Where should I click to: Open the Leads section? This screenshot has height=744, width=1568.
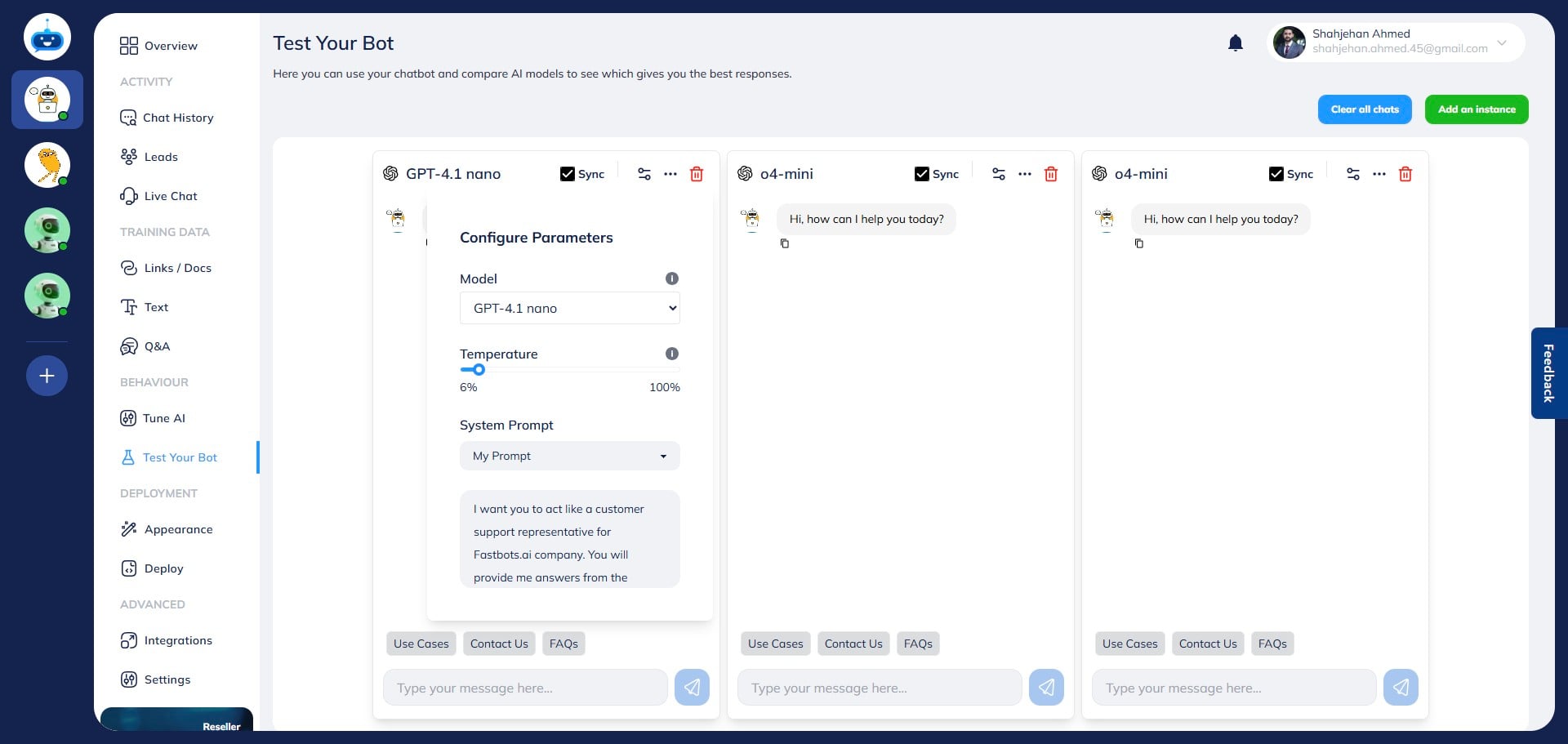(x=161, y=157)
